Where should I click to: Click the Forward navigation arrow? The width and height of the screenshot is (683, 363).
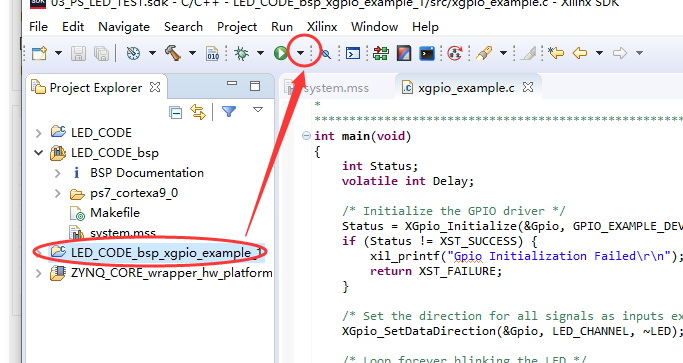point(619,53)
